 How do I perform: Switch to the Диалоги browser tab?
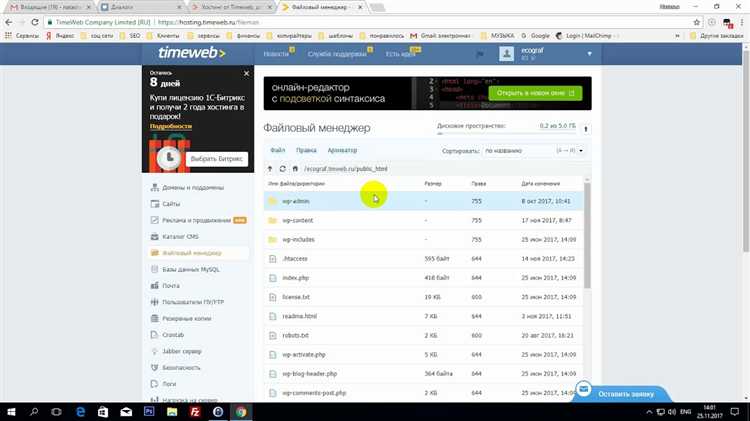140,7
